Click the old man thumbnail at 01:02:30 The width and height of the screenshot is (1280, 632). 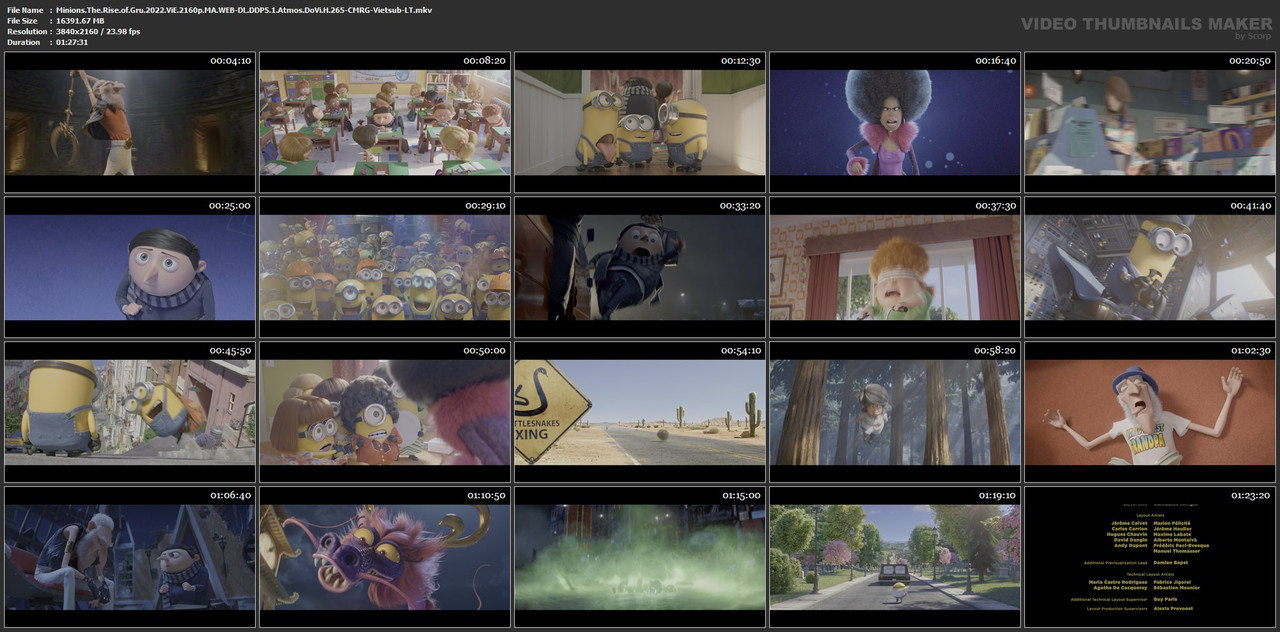pyautogui.click(x=1150, y=412)
